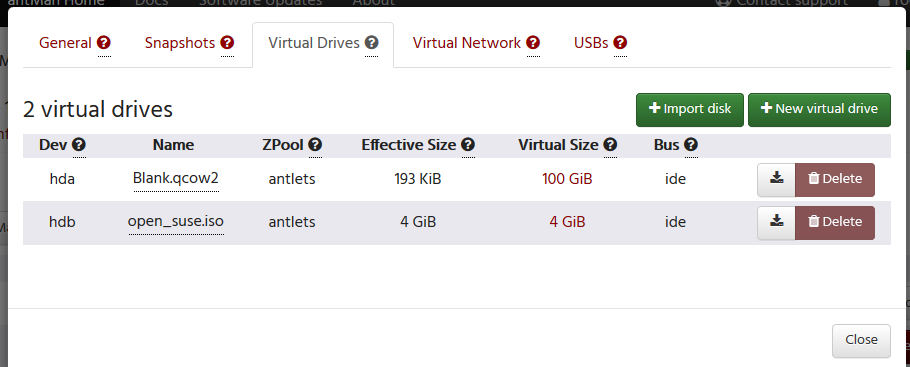Delete the Blank.qcow2 drive
The height and width of the screenshot is (367, 910).
coord(835,179)
